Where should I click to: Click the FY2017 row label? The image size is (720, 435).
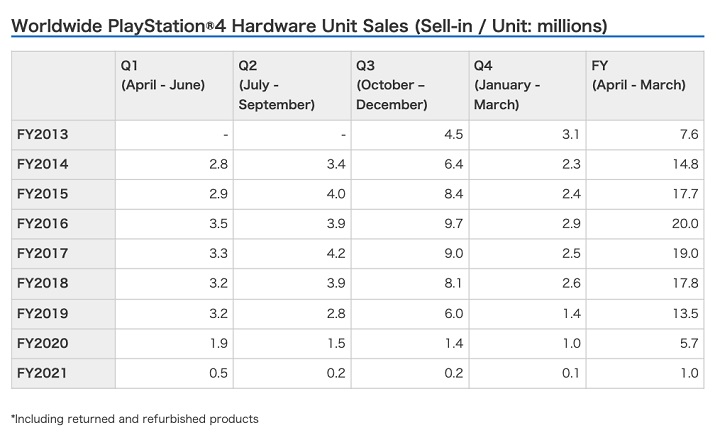pyautogui.click(x=43, y=254)
